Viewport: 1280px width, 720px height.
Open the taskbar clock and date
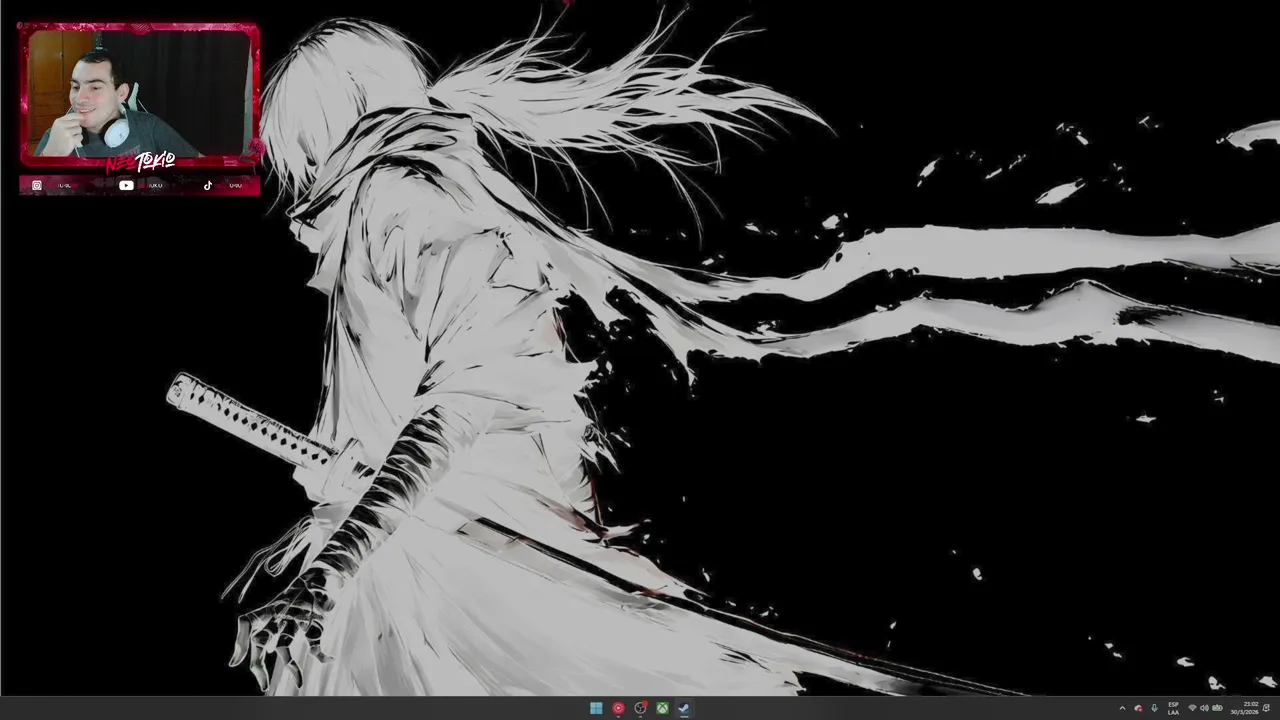tap(1245, 709)
